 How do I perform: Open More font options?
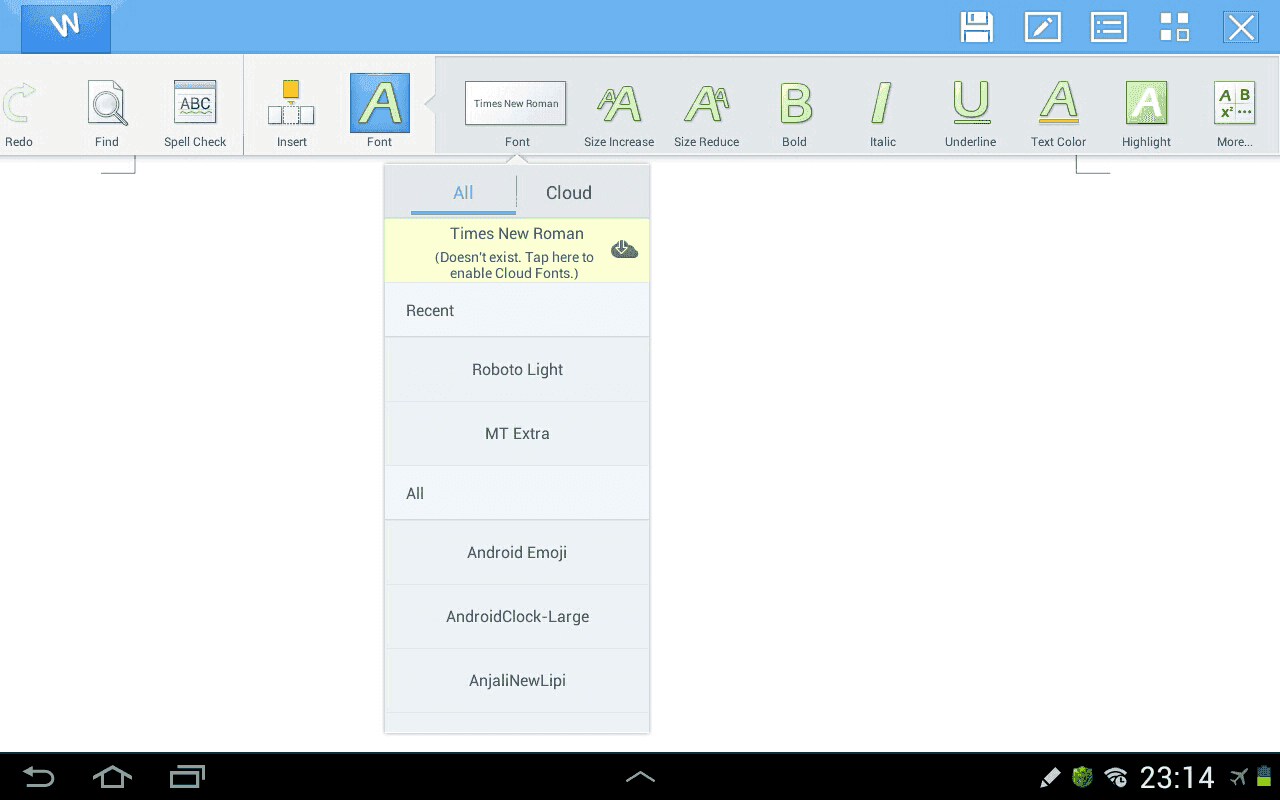click(1234, 114)
